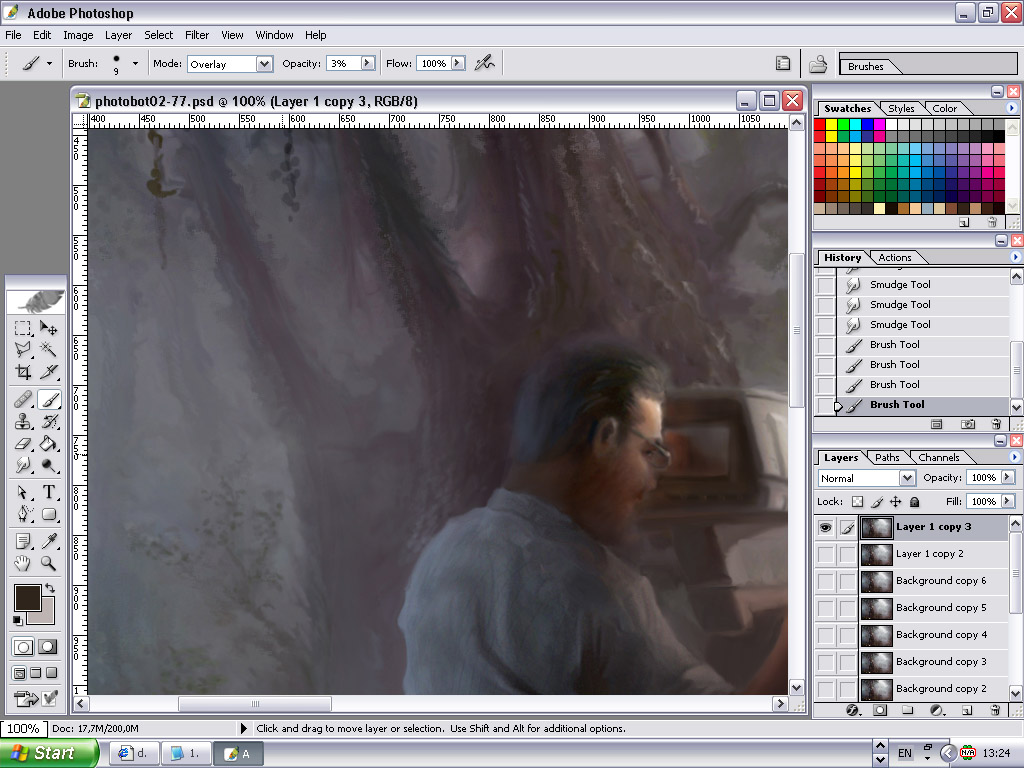Image resolution: width=1024 pixels, height=768 pixels.
Task: Toggle lock all for layer
Action: 914,502
